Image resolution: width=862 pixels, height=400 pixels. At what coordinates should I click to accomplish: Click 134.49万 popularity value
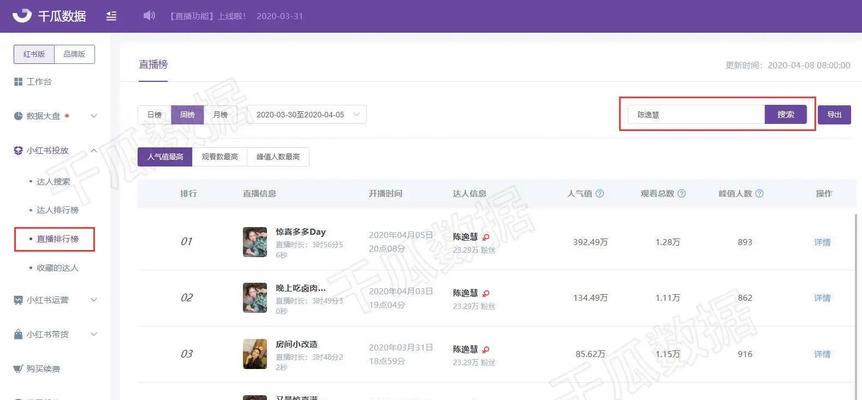click(590, 298)
